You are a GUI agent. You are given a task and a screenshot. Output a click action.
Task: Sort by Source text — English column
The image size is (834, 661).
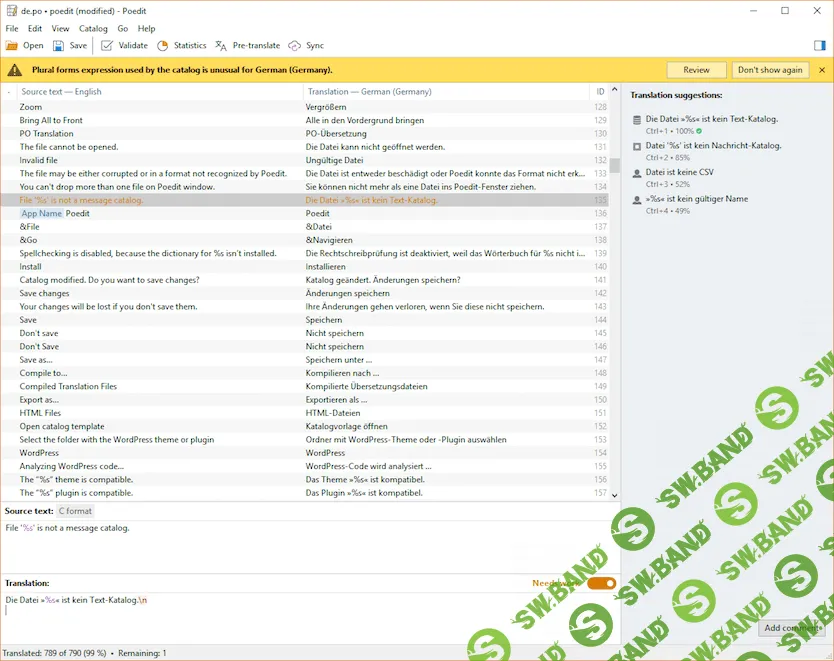coord(61,92)
